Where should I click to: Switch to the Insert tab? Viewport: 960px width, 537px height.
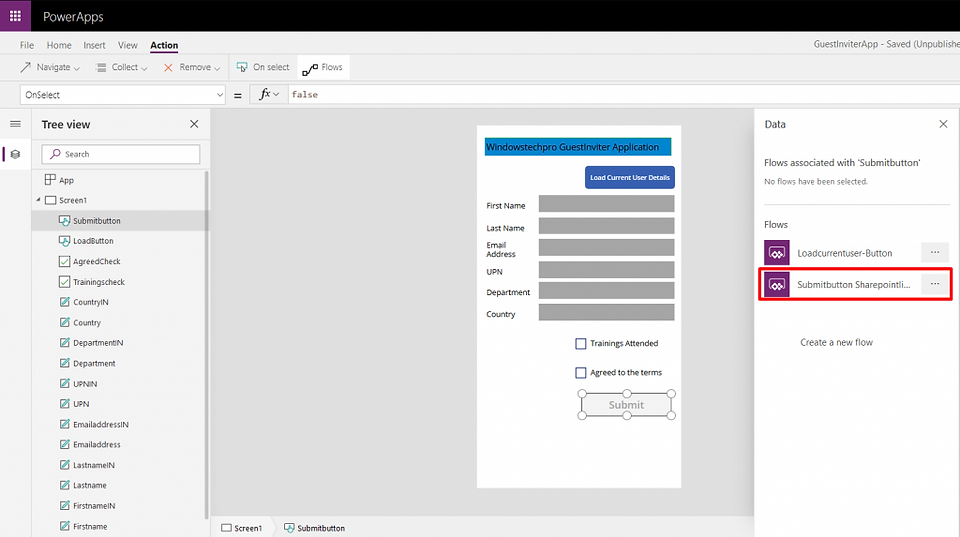point(94,45)
